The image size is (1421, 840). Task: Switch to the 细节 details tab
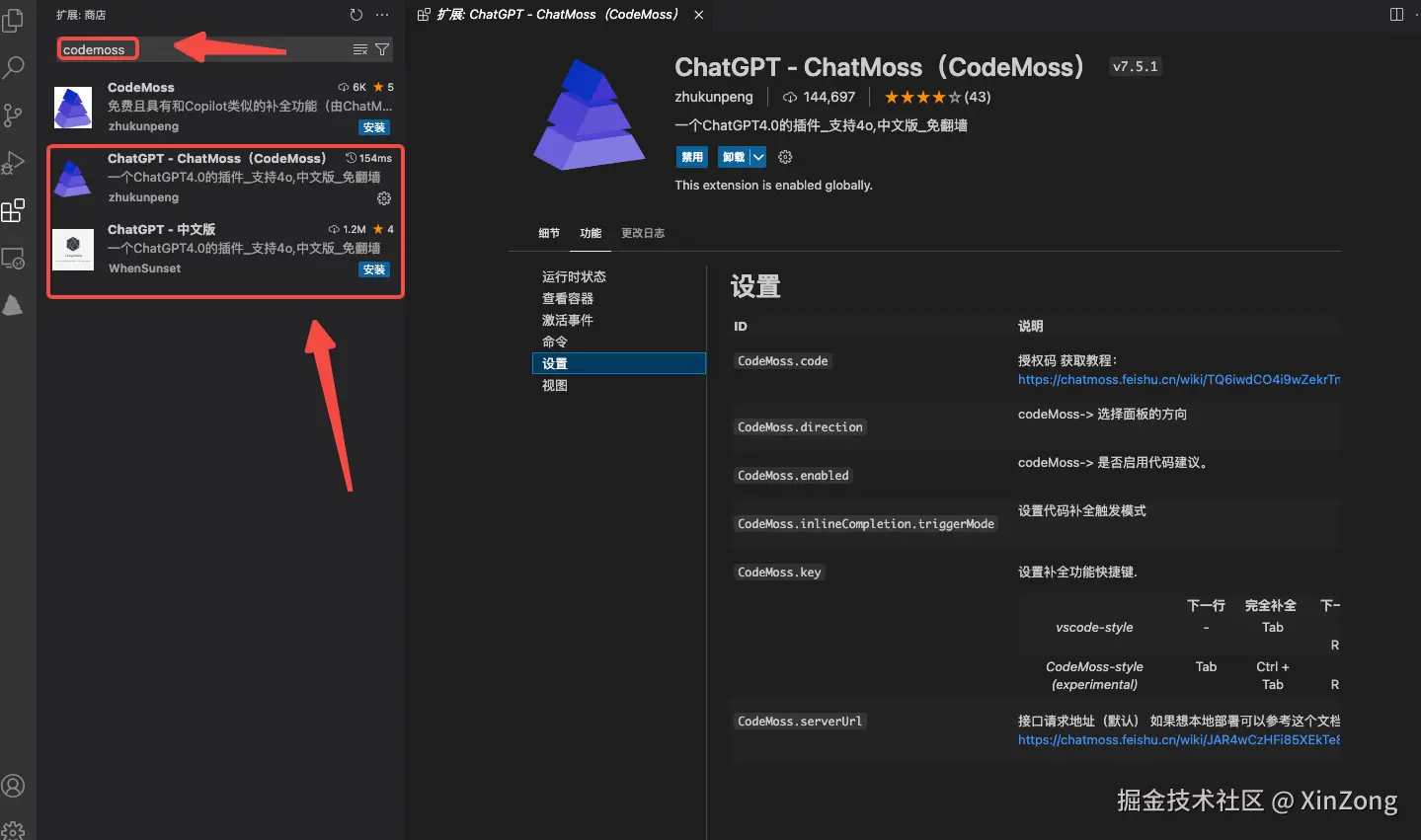pos(549,233)
